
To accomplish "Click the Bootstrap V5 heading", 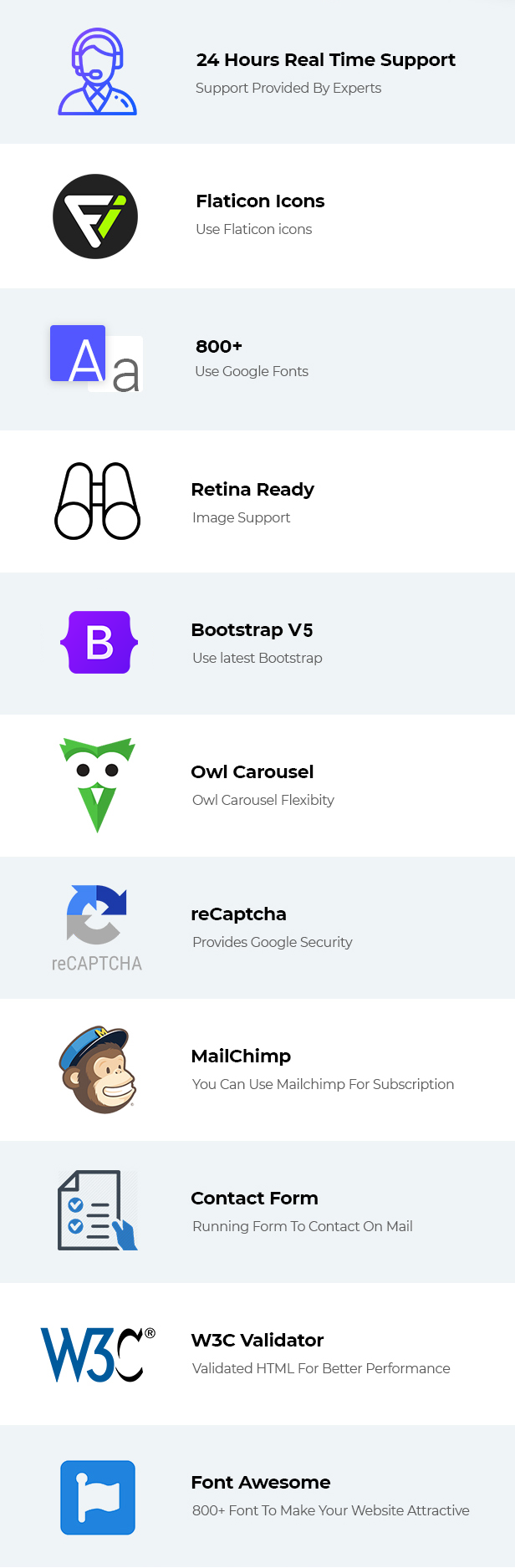I will point(252,630).
